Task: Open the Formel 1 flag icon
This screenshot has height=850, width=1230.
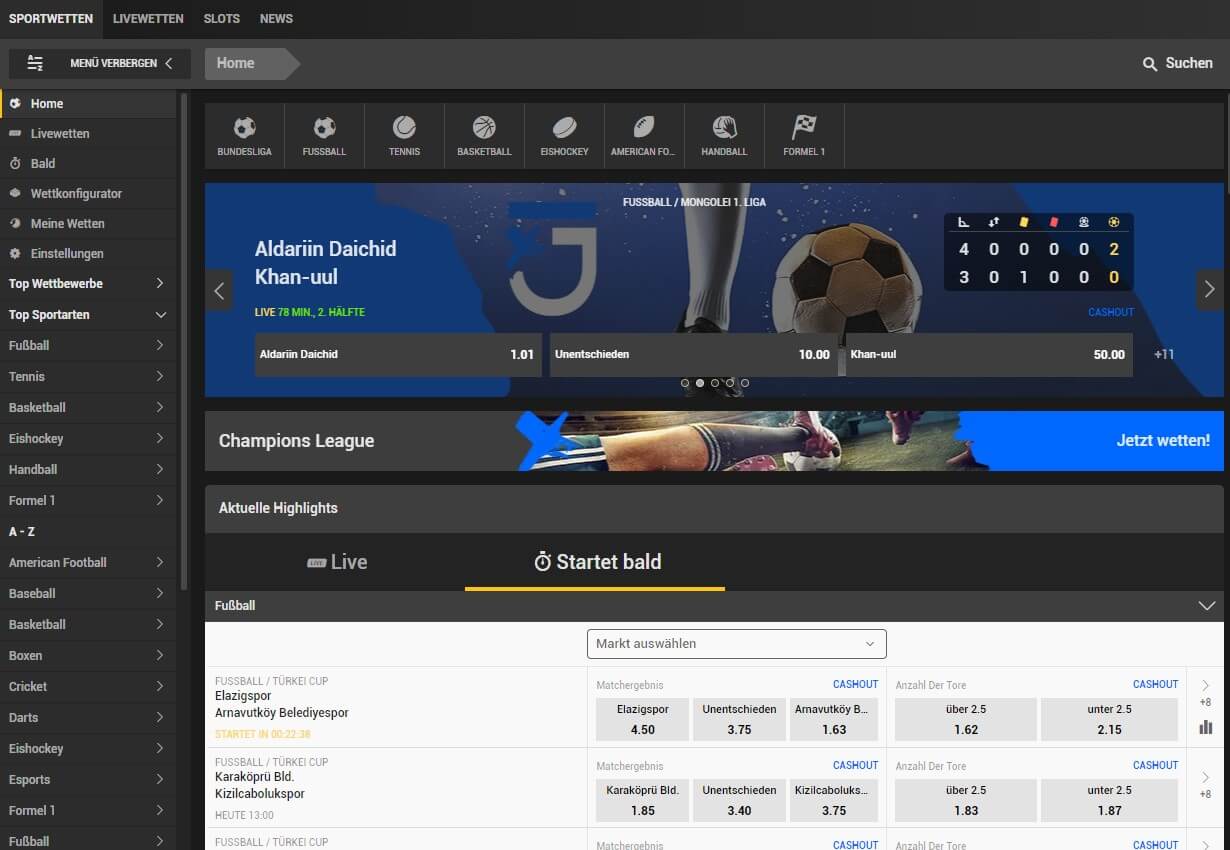Action: pyautogui.click(x=804, y=127)
